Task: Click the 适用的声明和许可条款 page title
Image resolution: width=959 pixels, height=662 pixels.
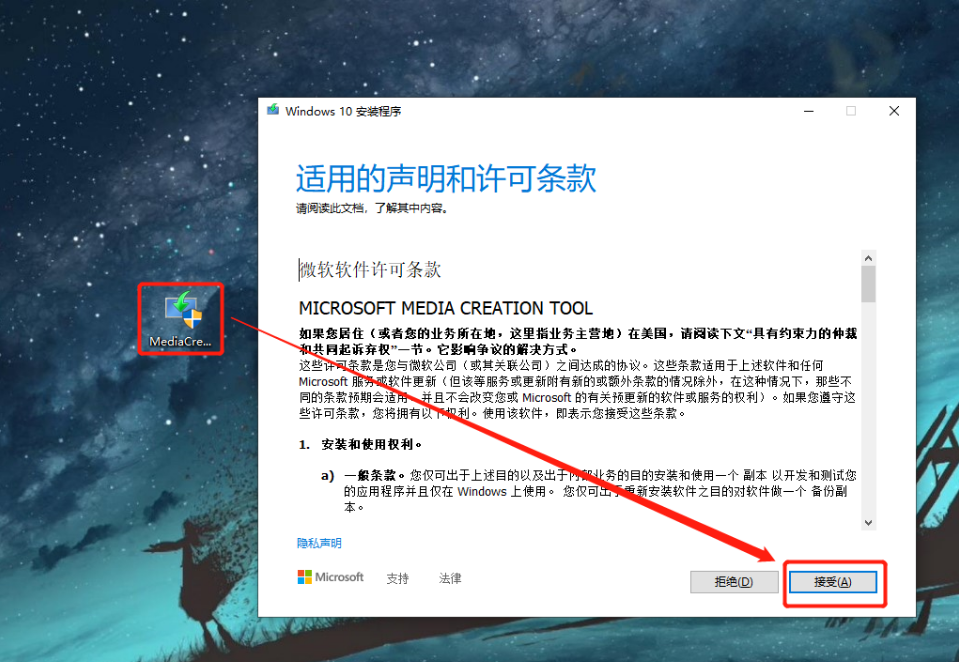Action: 445,179
